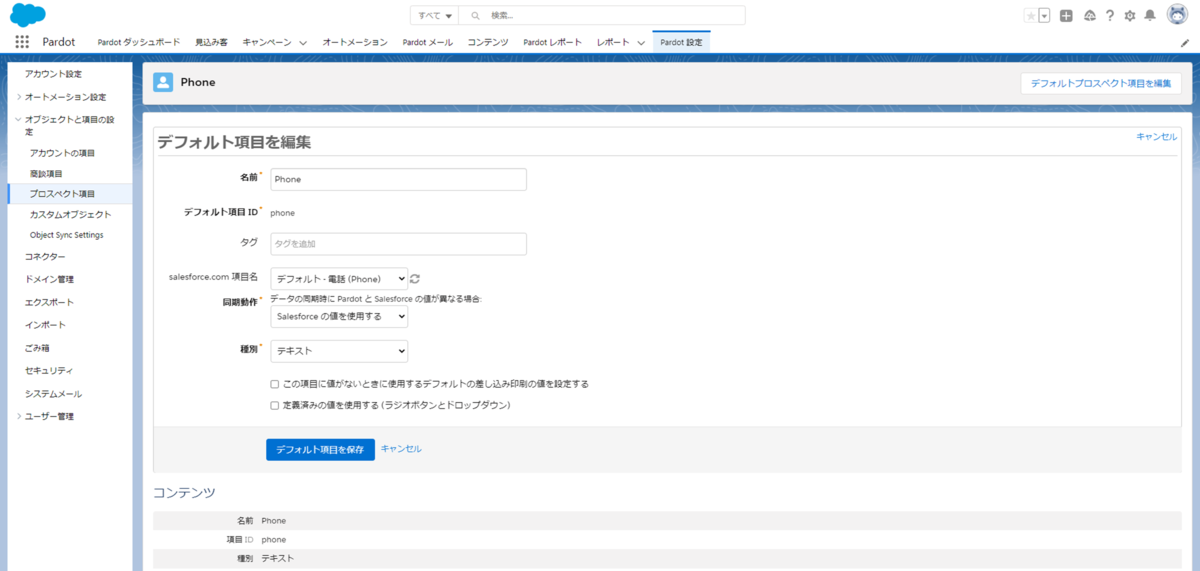Click デフォルト項目を保存 button

click(320, 449)
